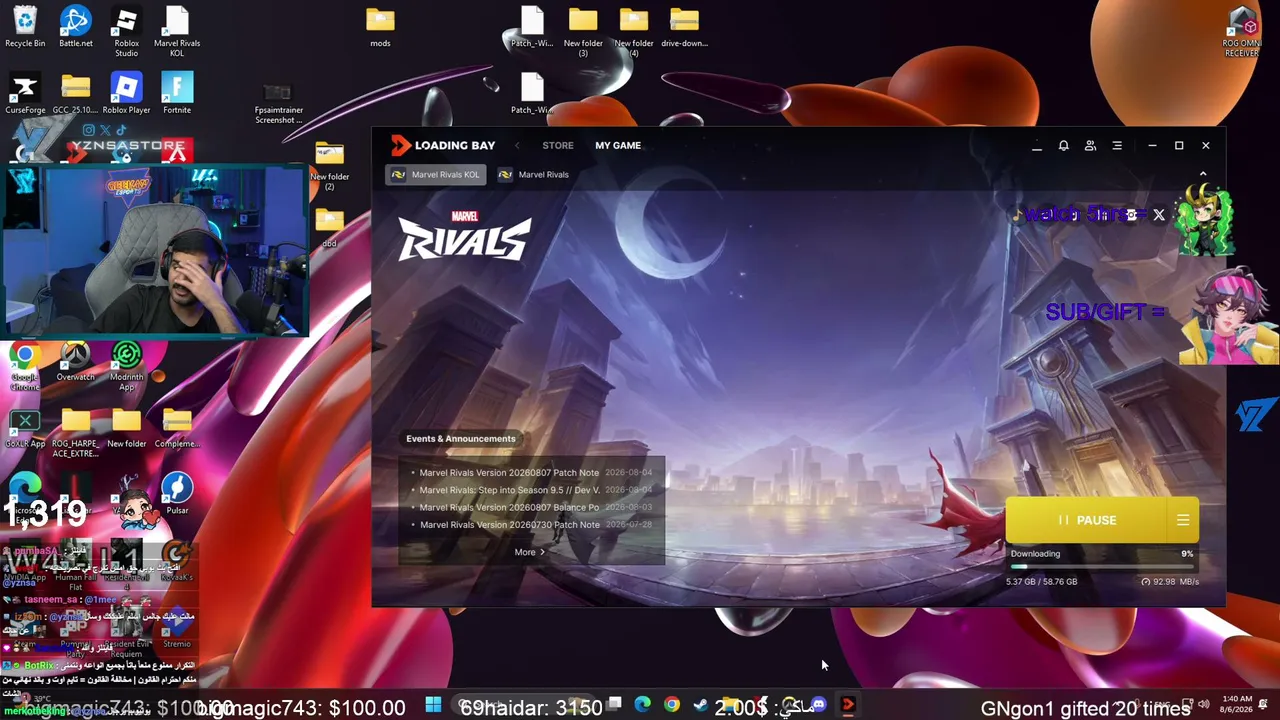The image size is (1280, 720).
Task: Select the CurseForge desktop shortcut
Action: [x=25, y=94]
